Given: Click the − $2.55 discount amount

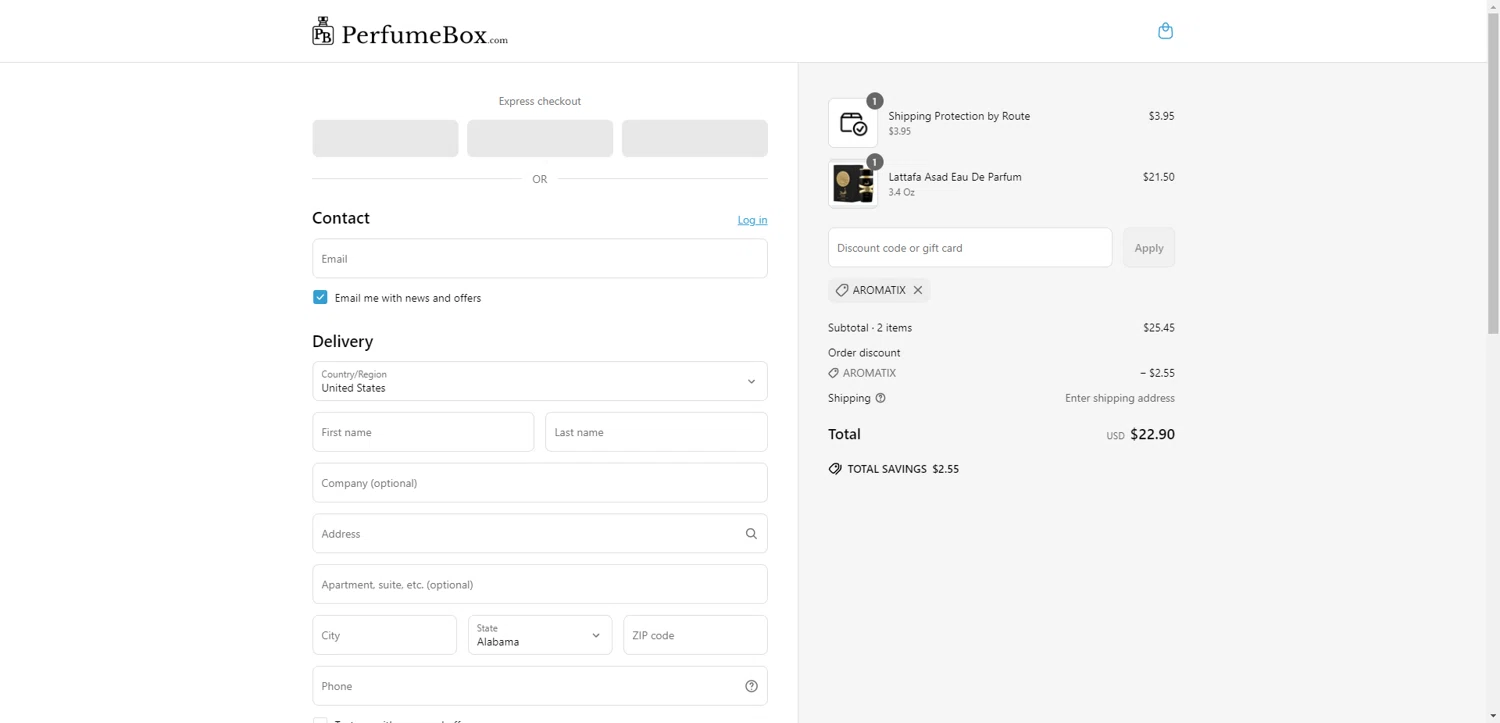Looking at the screenshot, I should (1157, 373).
